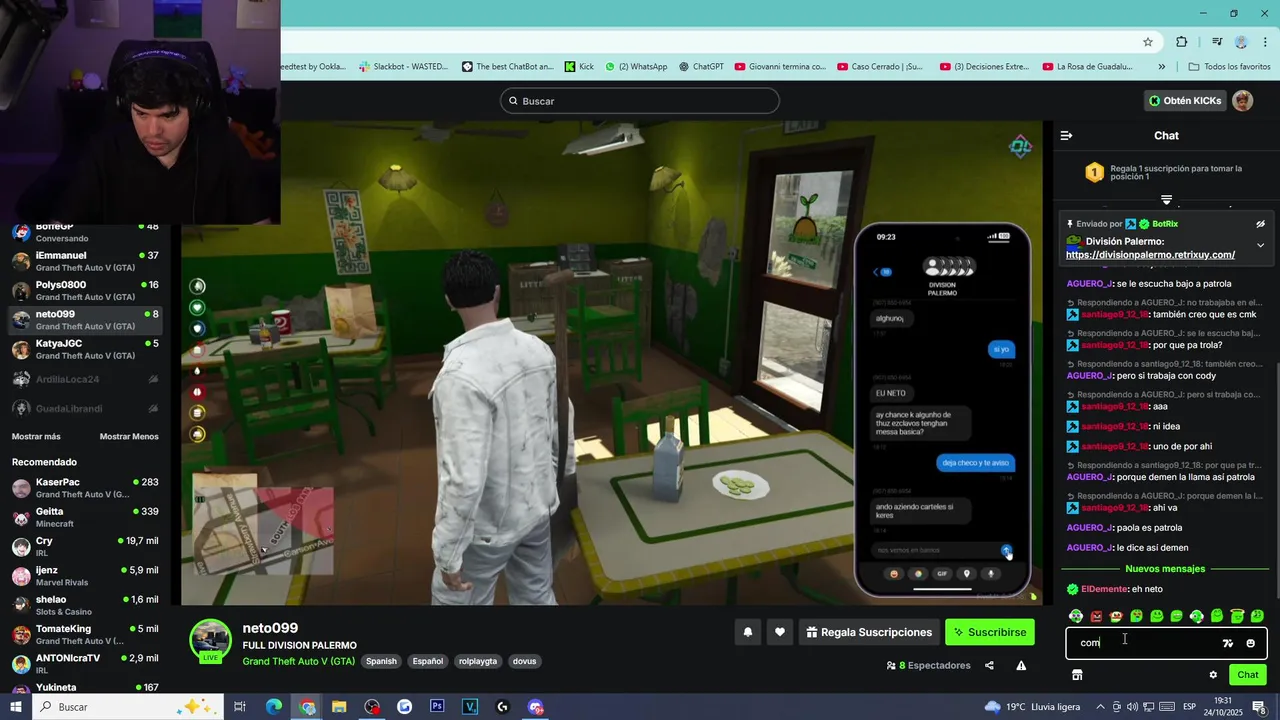Open Chrome's three-dot menu
Viewport: 1280px width, 720px height.
pos(1265,42)
